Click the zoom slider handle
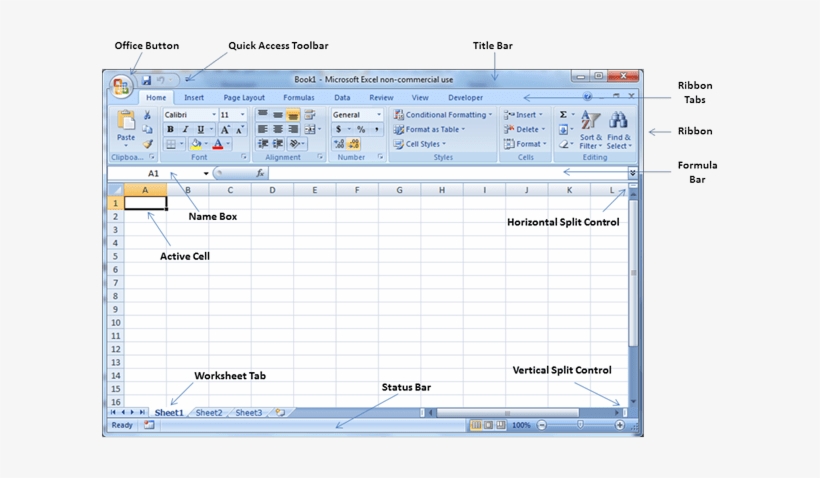Image resolution: width=820 pixels, height=478 pixels. coord(580,425)
